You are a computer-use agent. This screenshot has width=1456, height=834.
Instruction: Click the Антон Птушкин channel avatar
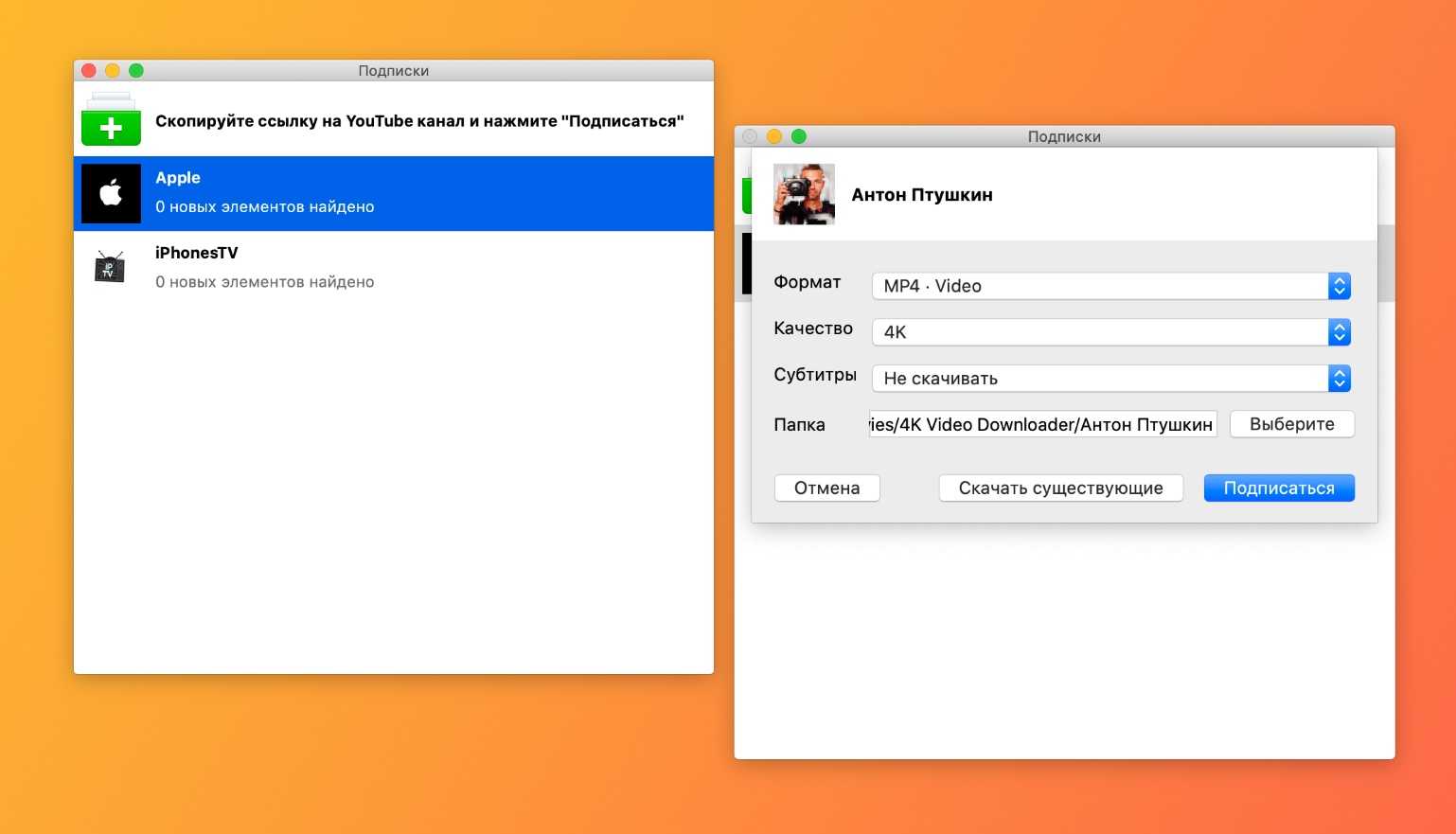click(804, 194)
